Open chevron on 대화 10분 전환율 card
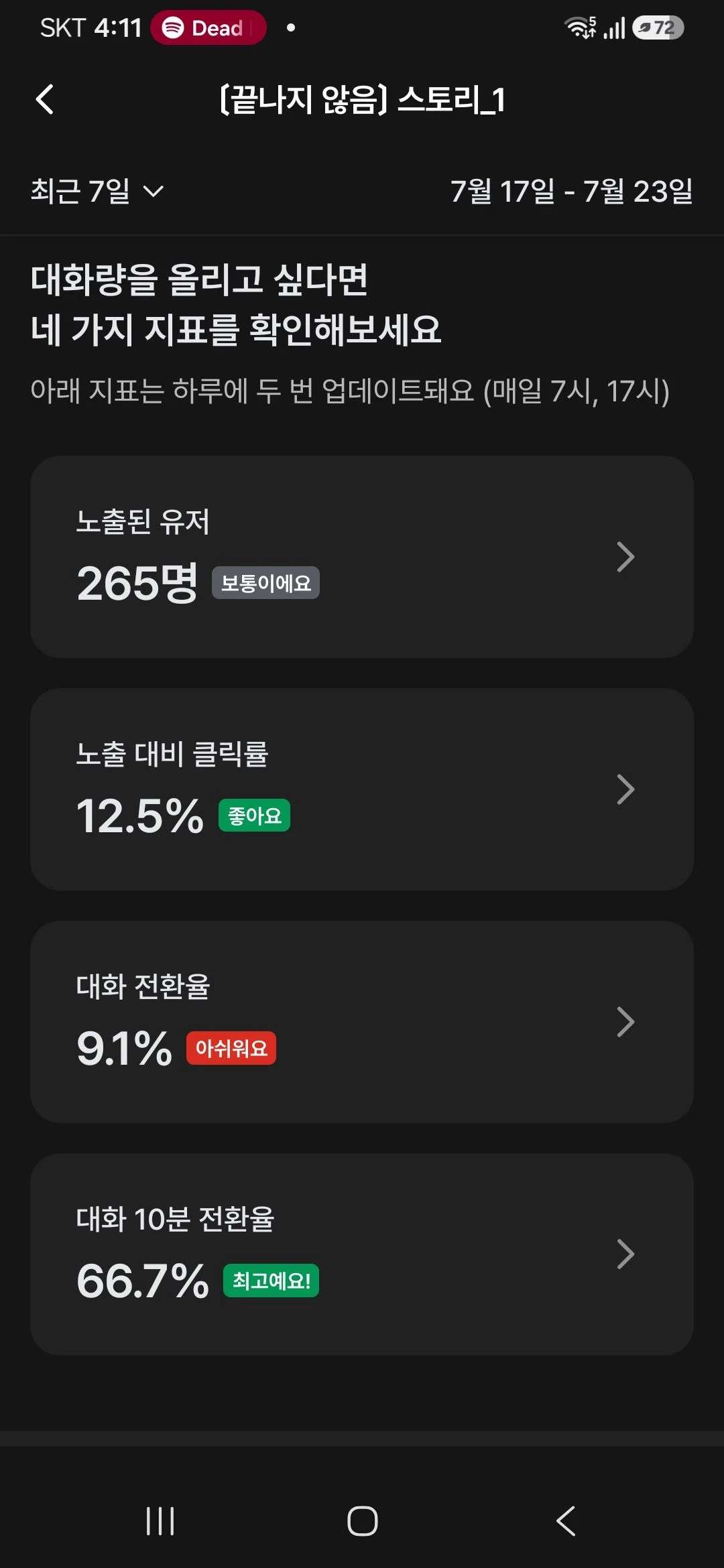 [x=625, y=1254]
